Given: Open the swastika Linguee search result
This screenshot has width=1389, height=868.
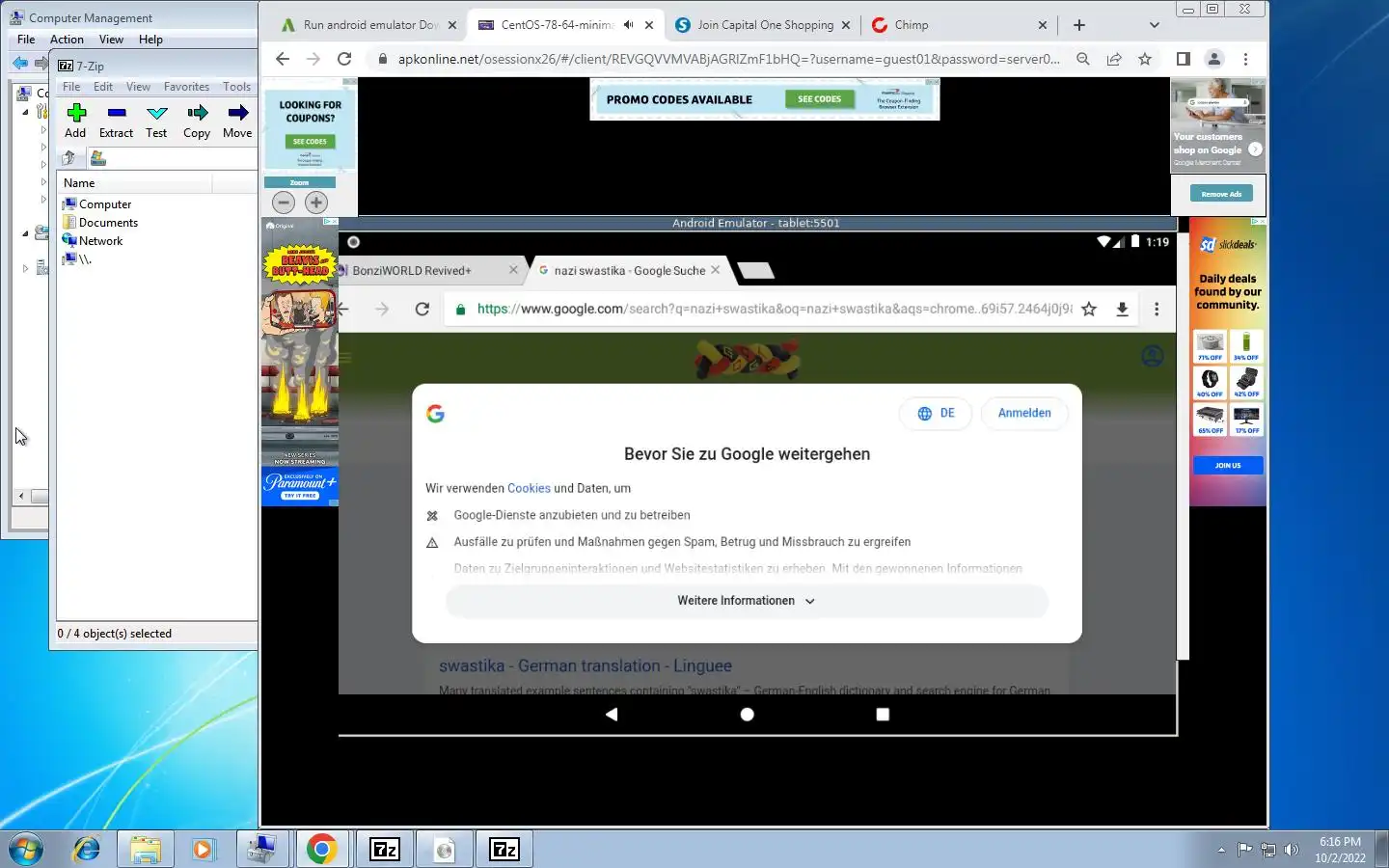Looking at the screenshot, I should (x=585, y=665).
